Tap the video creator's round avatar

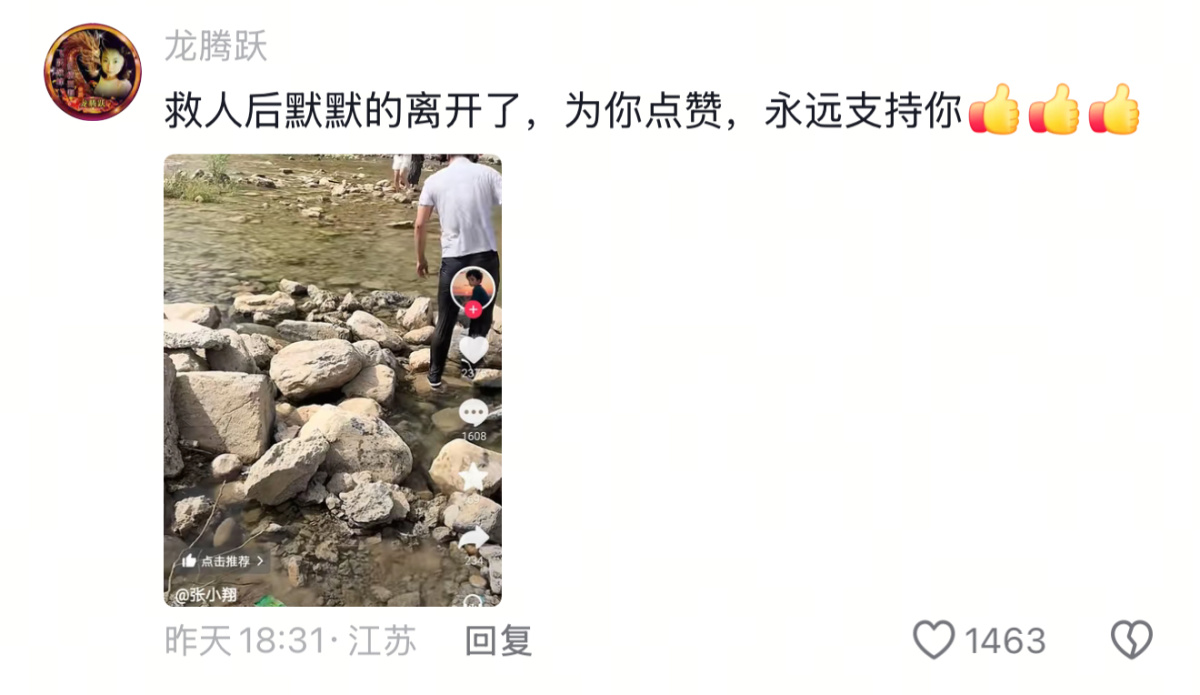point(473,289)
